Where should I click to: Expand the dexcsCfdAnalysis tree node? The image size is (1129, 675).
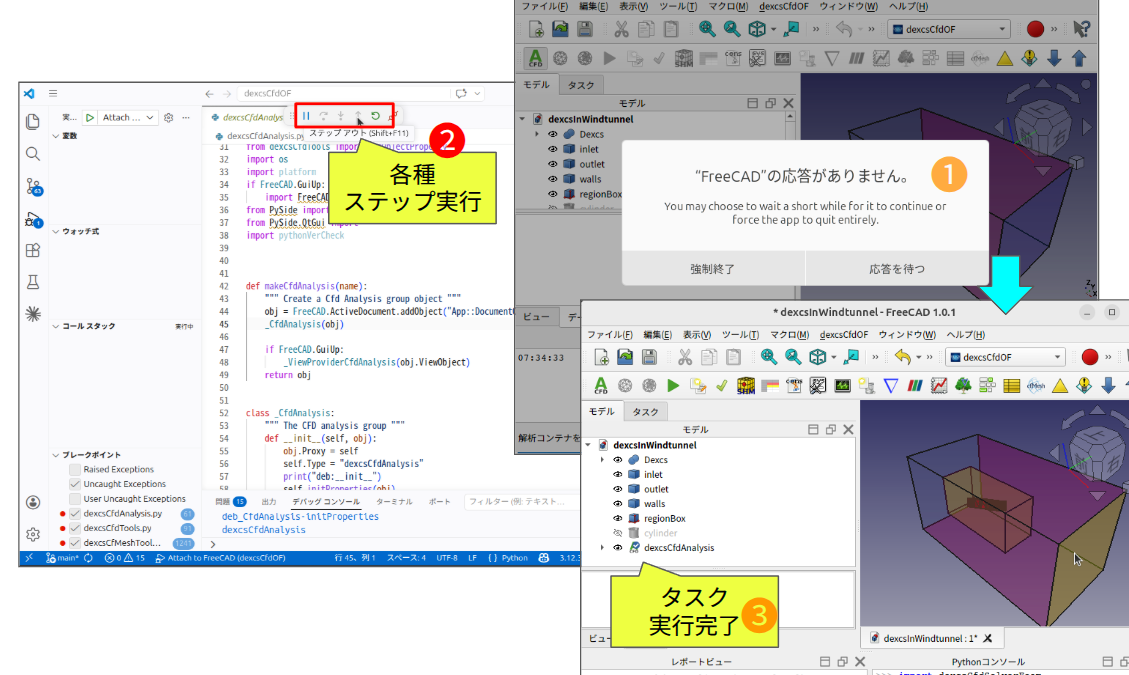pyautogui.click(x=602, y=548)
